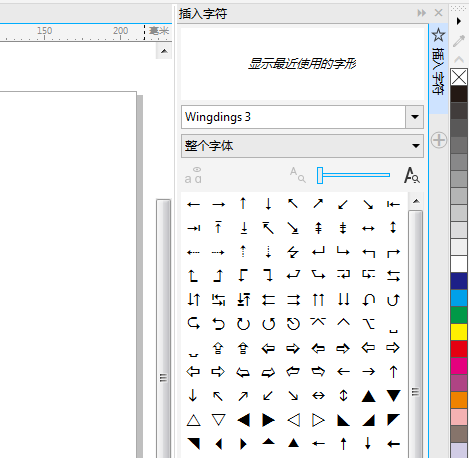Pick the yellow color swatch
Screen dimensions: 470x458
pyautogui.click(x=459, y=332)
